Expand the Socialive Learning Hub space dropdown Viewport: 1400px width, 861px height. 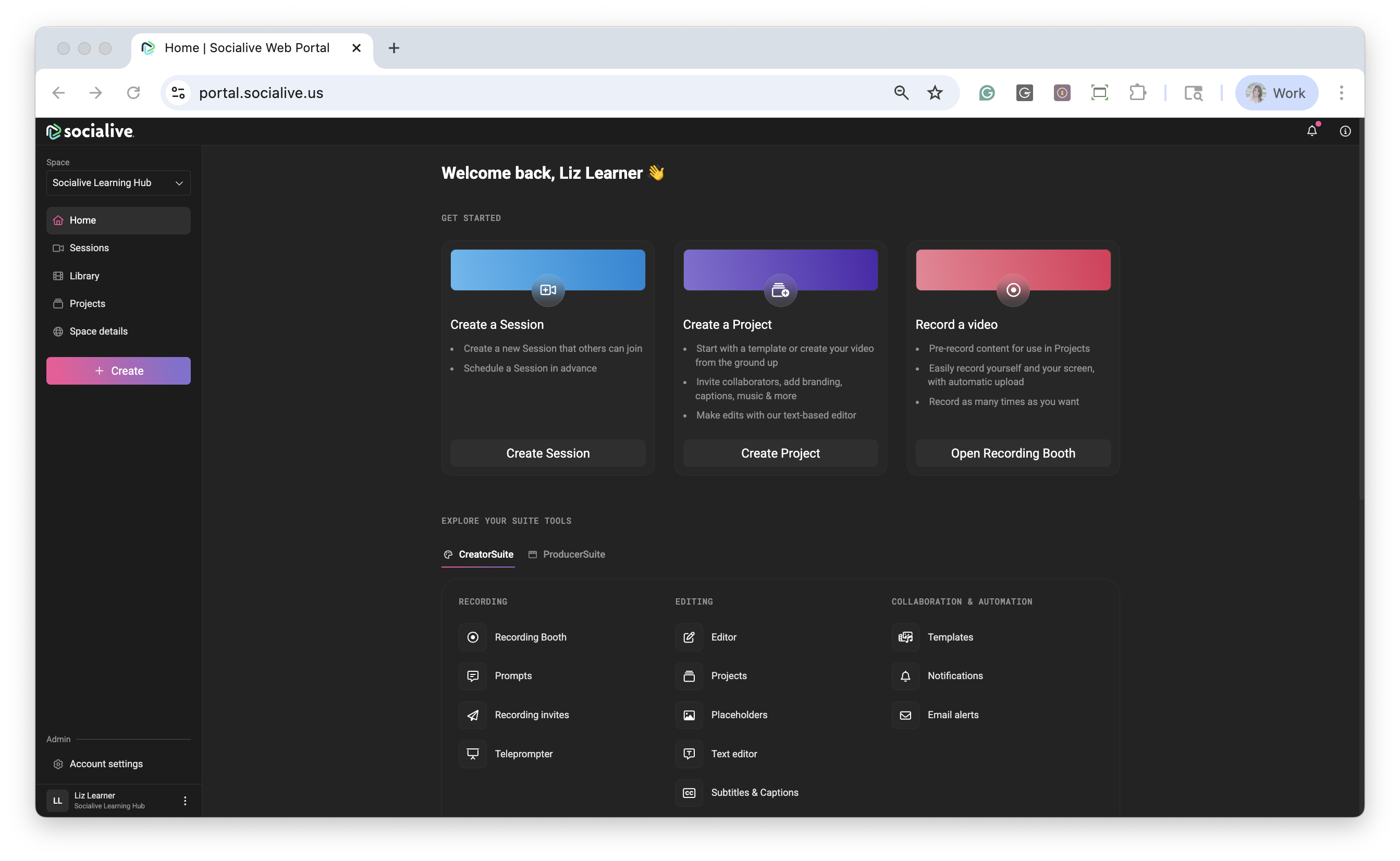(x=118, y=183)
